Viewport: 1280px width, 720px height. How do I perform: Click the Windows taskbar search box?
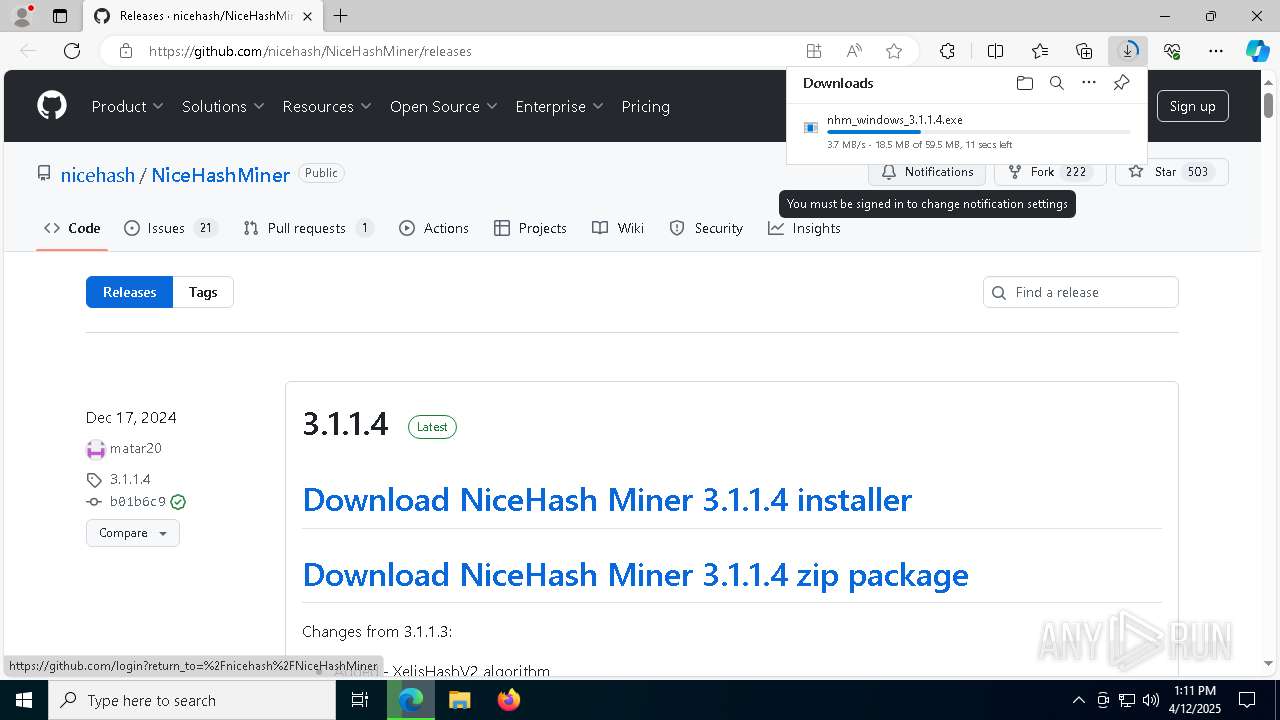[192, 700]
